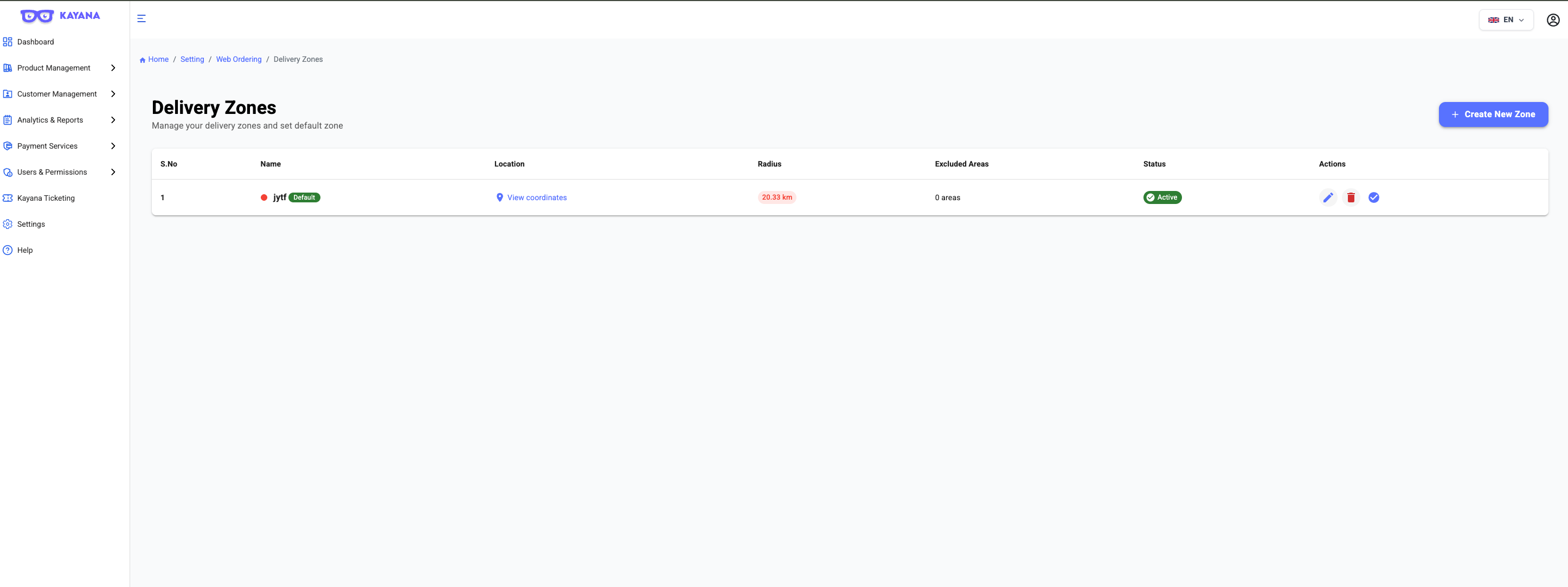Viewport: 1568px width, 587px height.
Task: Open the user profile avatar icon
Action: pyautogui.click(x=1553, y=20)
